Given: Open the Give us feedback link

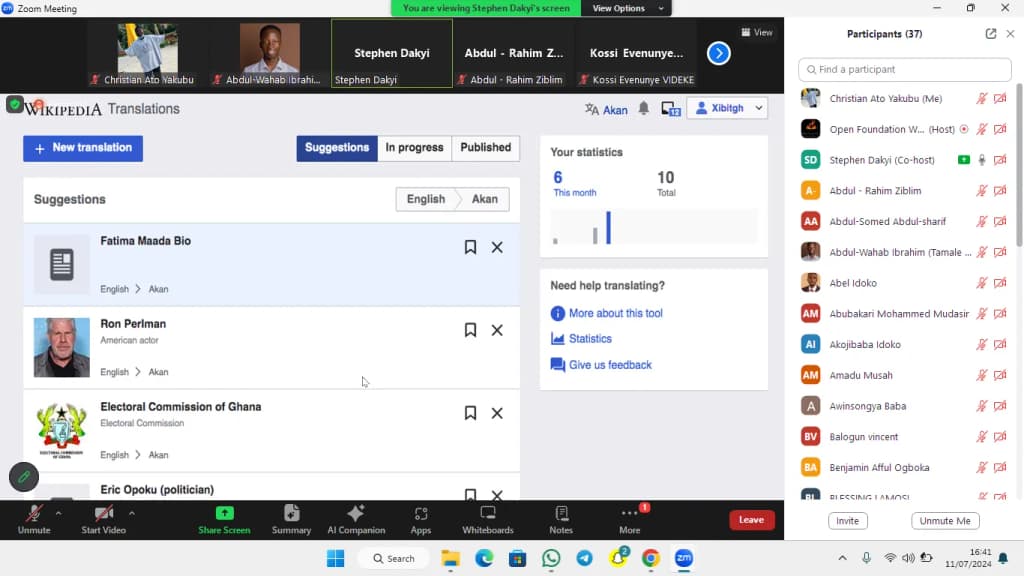Looking at the screenshot, I should (610, 364).
